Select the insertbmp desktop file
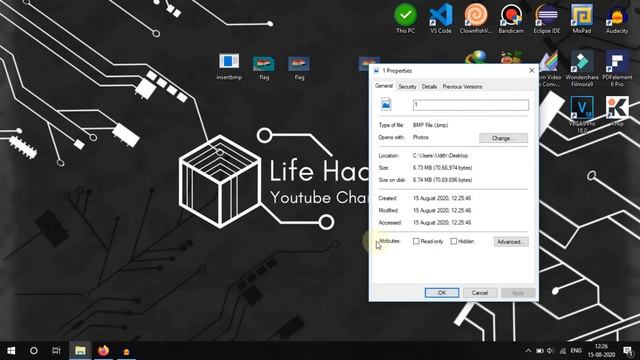640x360 pixels. pos(229,66)
